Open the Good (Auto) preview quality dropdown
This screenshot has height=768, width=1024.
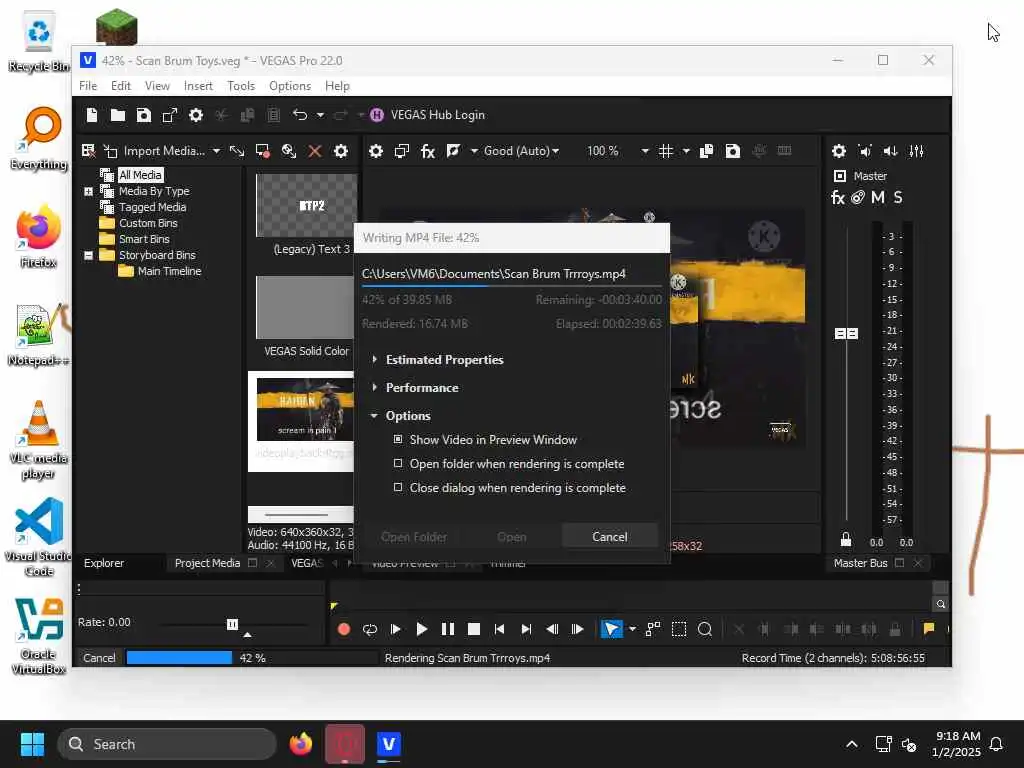521,151
